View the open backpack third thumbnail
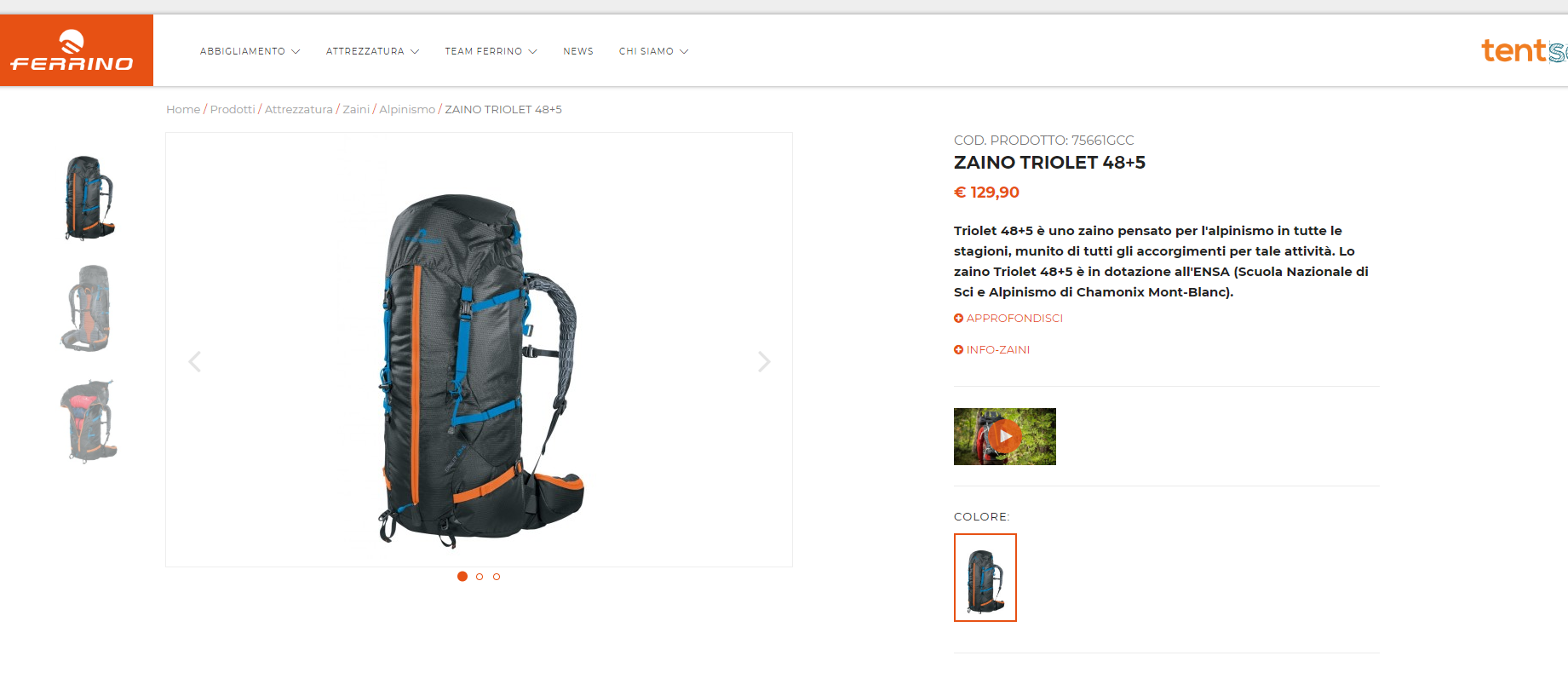The image size is (1568, 673). coord(89,421)
